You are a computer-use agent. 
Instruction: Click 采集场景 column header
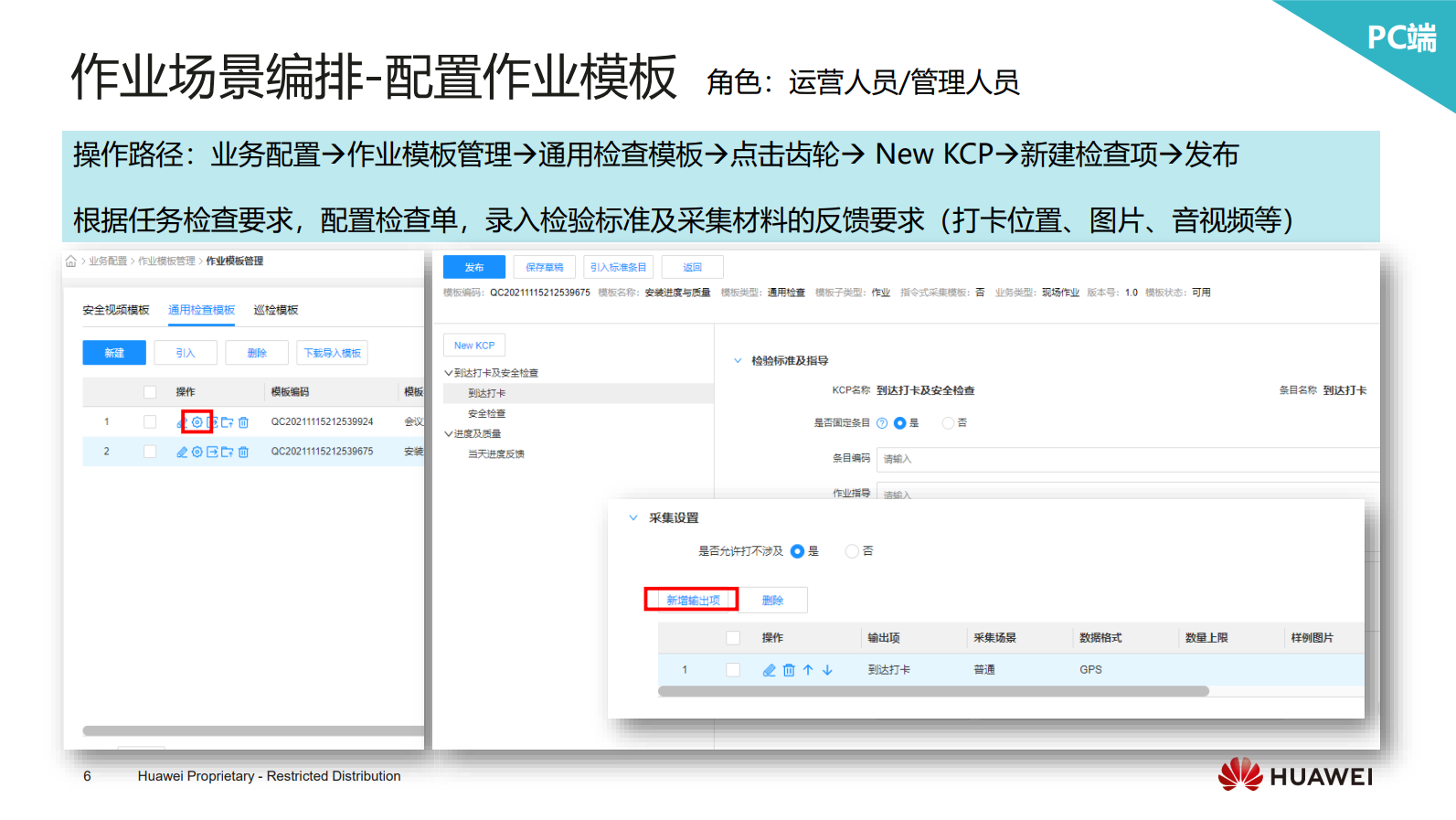click(994, 638)
